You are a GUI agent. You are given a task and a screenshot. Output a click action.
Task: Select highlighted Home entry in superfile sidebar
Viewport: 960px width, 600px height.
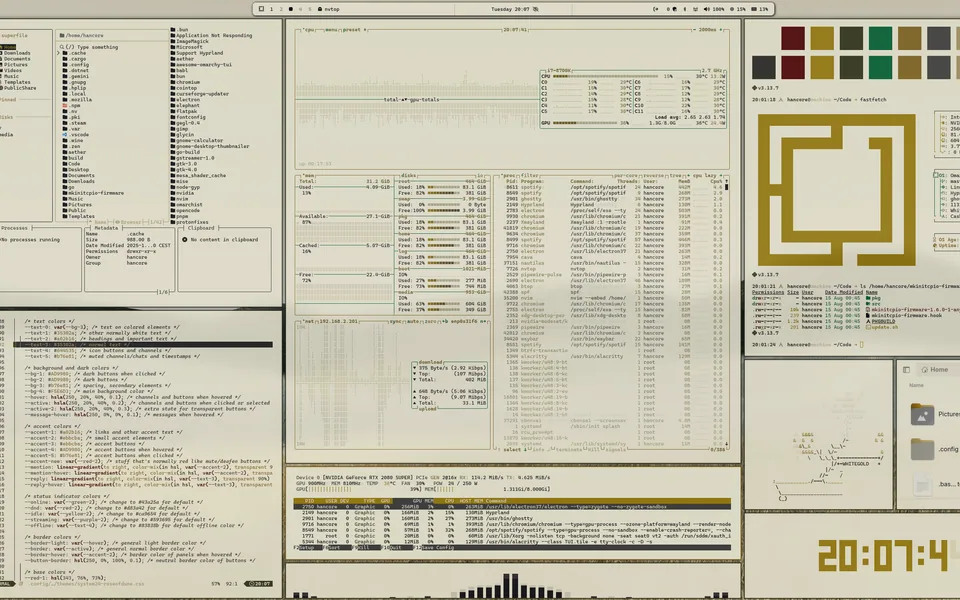pyautogui.click(x=9, y=47)
